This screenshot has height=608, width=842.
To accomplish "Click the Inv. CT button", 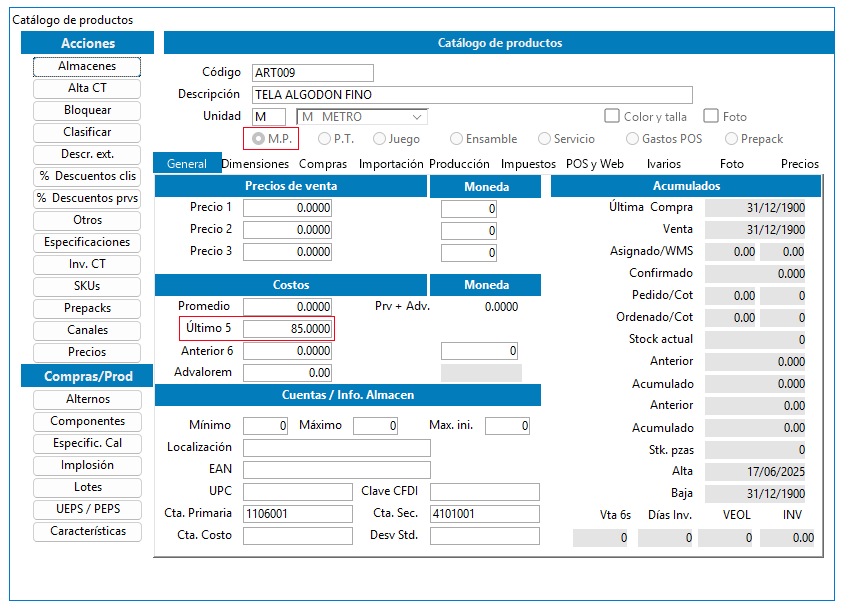I will pyautogui.click(x=87, y=265).
